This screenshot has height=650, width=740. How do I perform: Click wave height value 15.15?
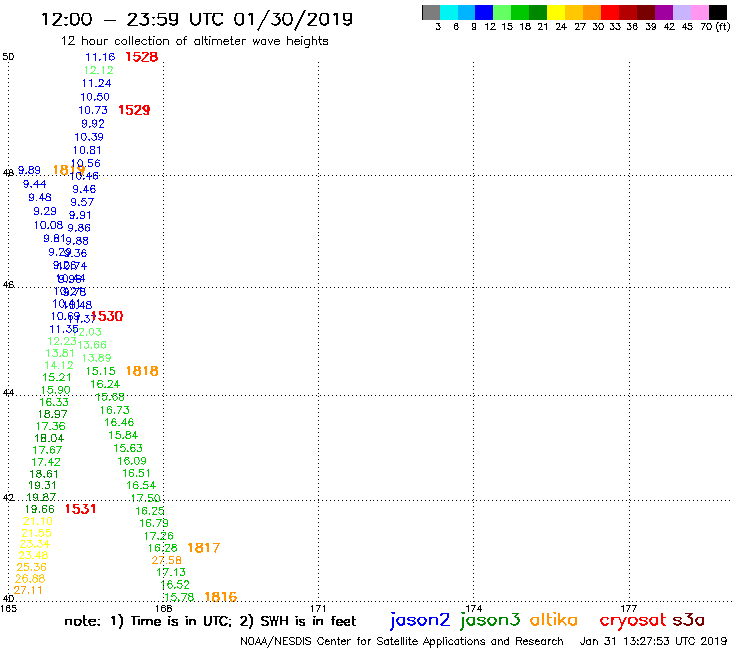101,371
